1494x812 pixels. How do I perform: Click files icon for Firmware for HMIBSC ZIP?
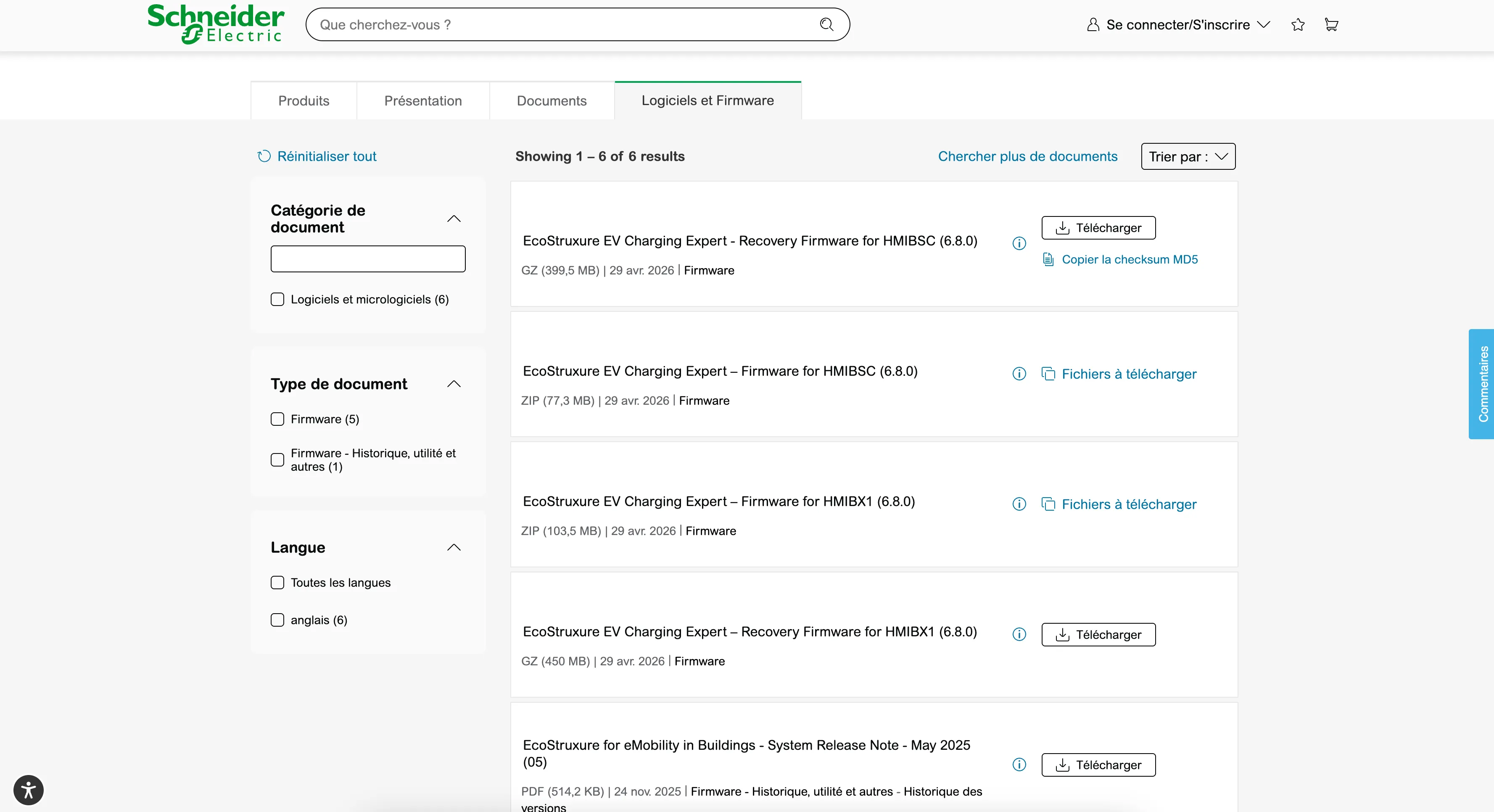point(1048,374)
